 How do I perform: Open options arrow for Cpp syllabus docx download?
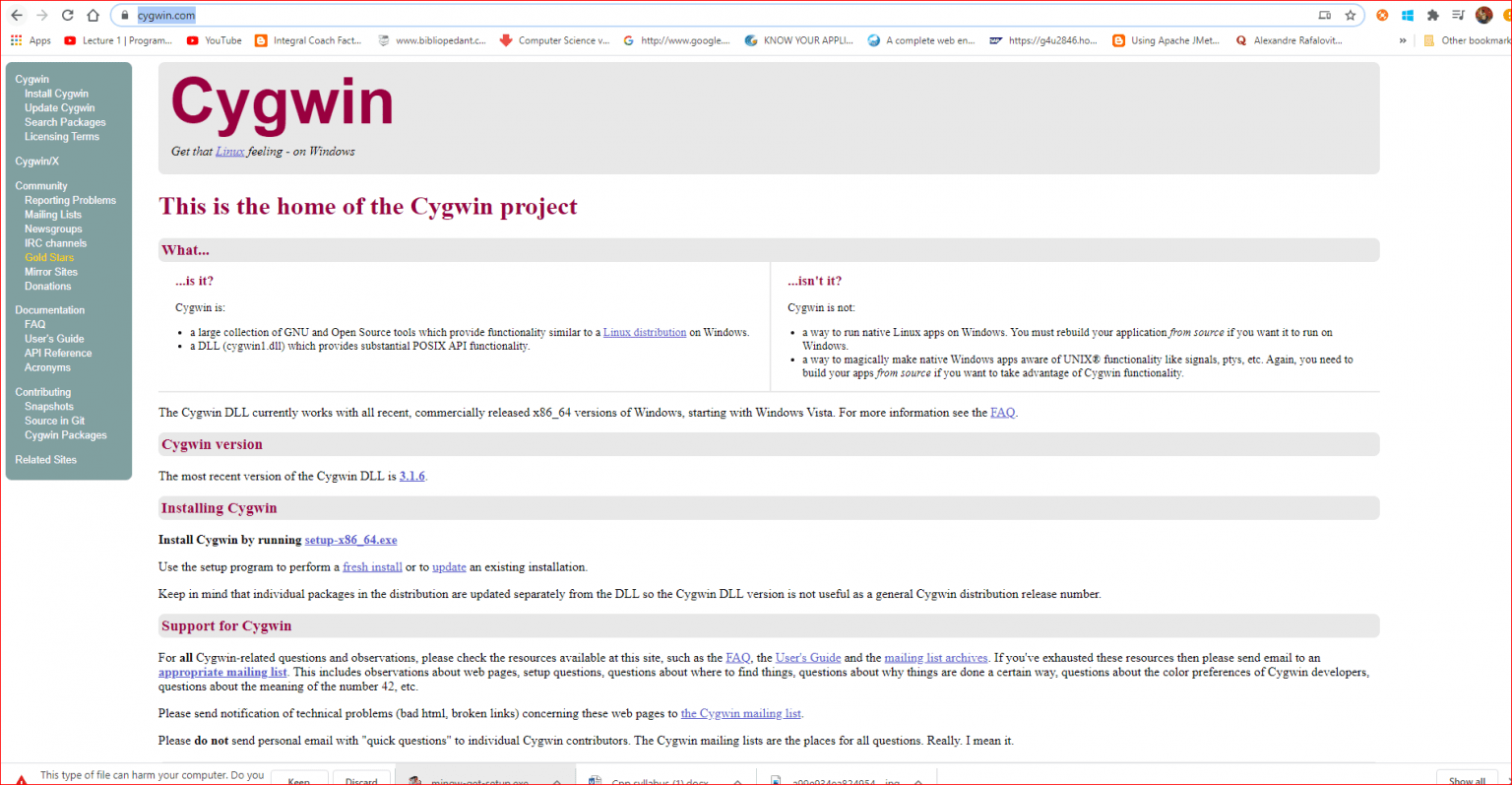pyautogui.click(x=737, y=781)
